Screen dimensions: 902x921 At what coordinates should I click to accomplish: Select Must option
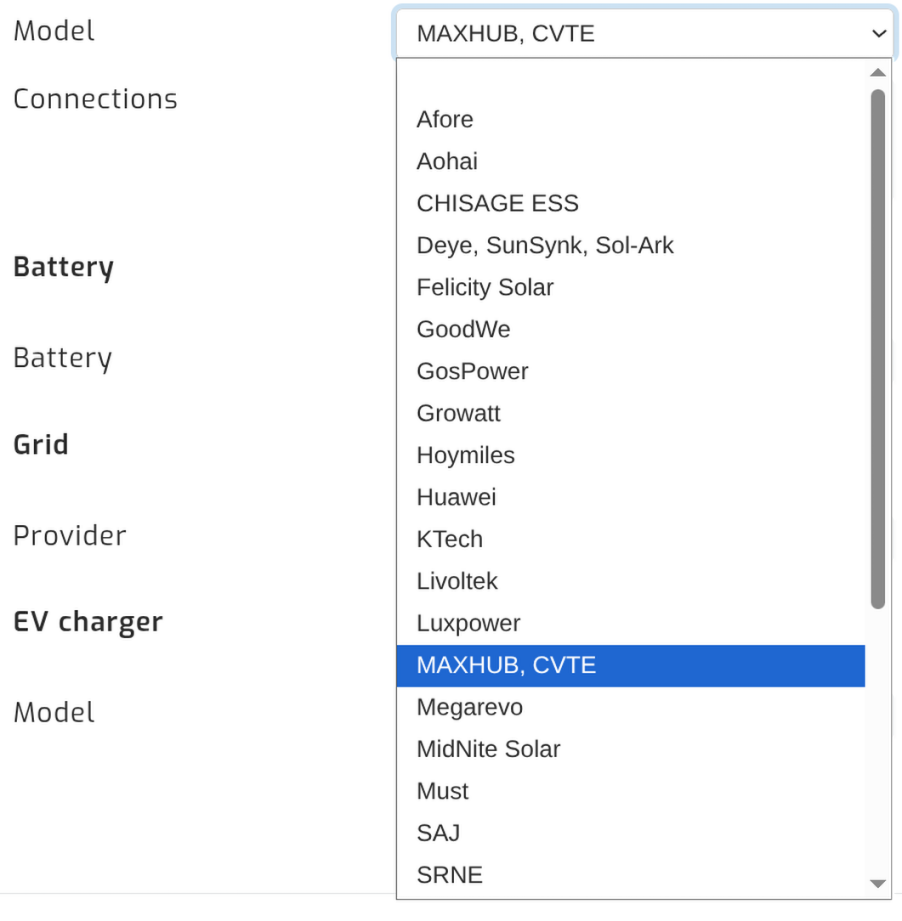click(x=631, y=792)
